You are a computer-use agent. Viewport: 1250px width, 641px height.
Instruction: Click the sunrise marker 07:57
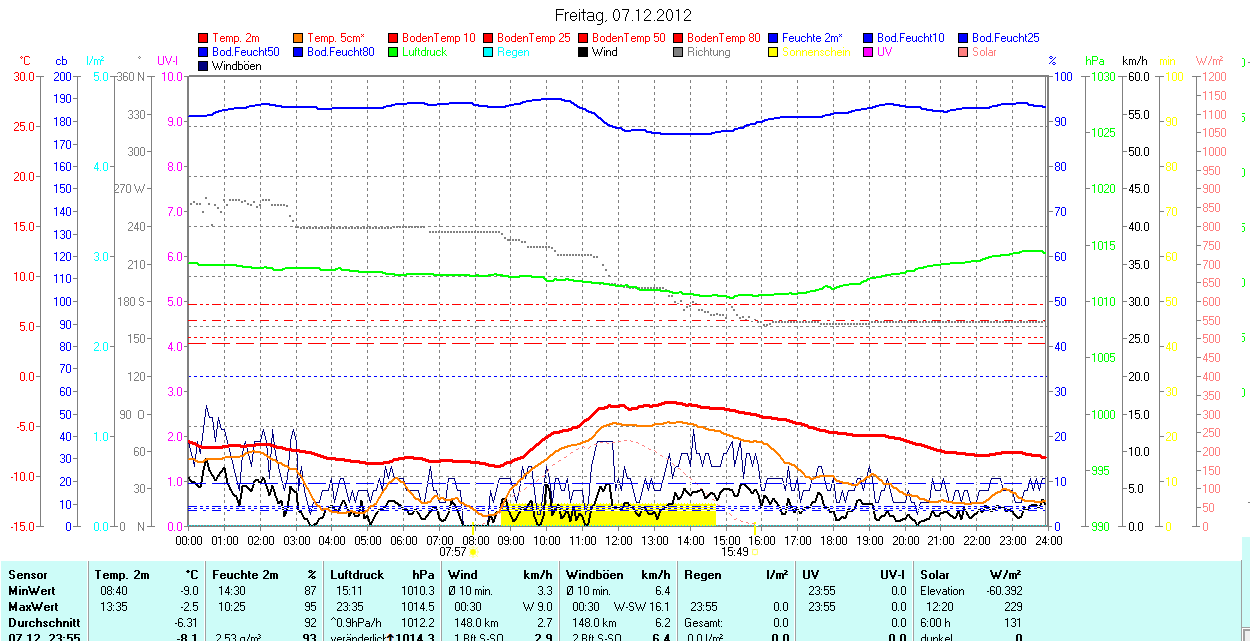(453, 551)
